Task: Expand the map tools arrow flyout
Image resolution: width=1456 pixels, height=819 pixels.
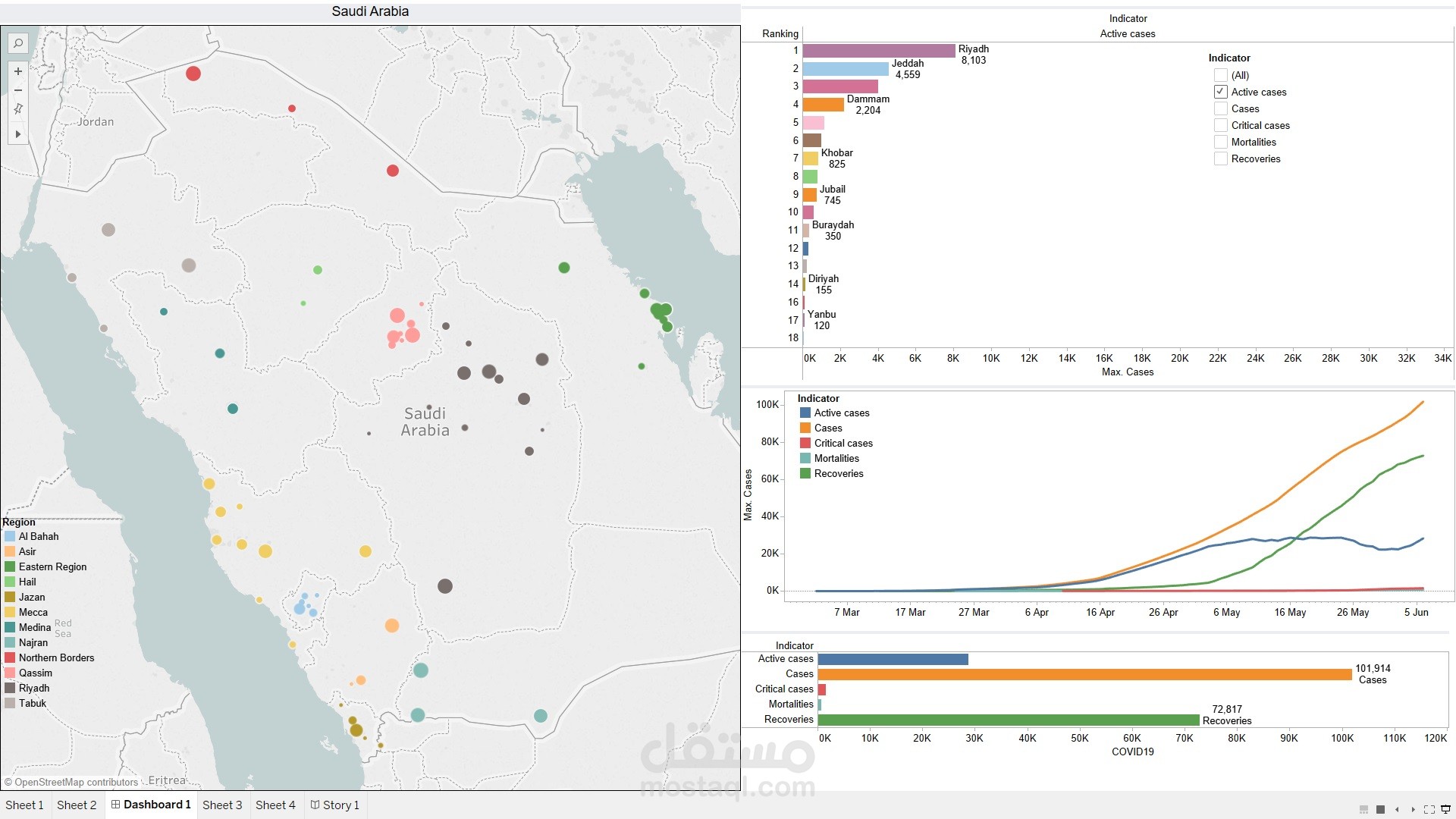Action: (17, 134)
